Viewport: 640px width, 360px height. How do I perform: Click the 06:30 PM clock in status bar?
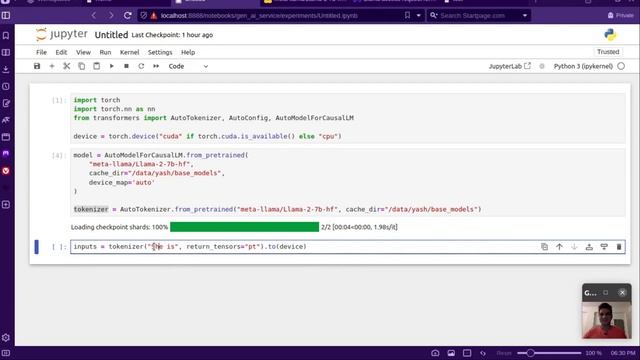[x=622, y=353]
